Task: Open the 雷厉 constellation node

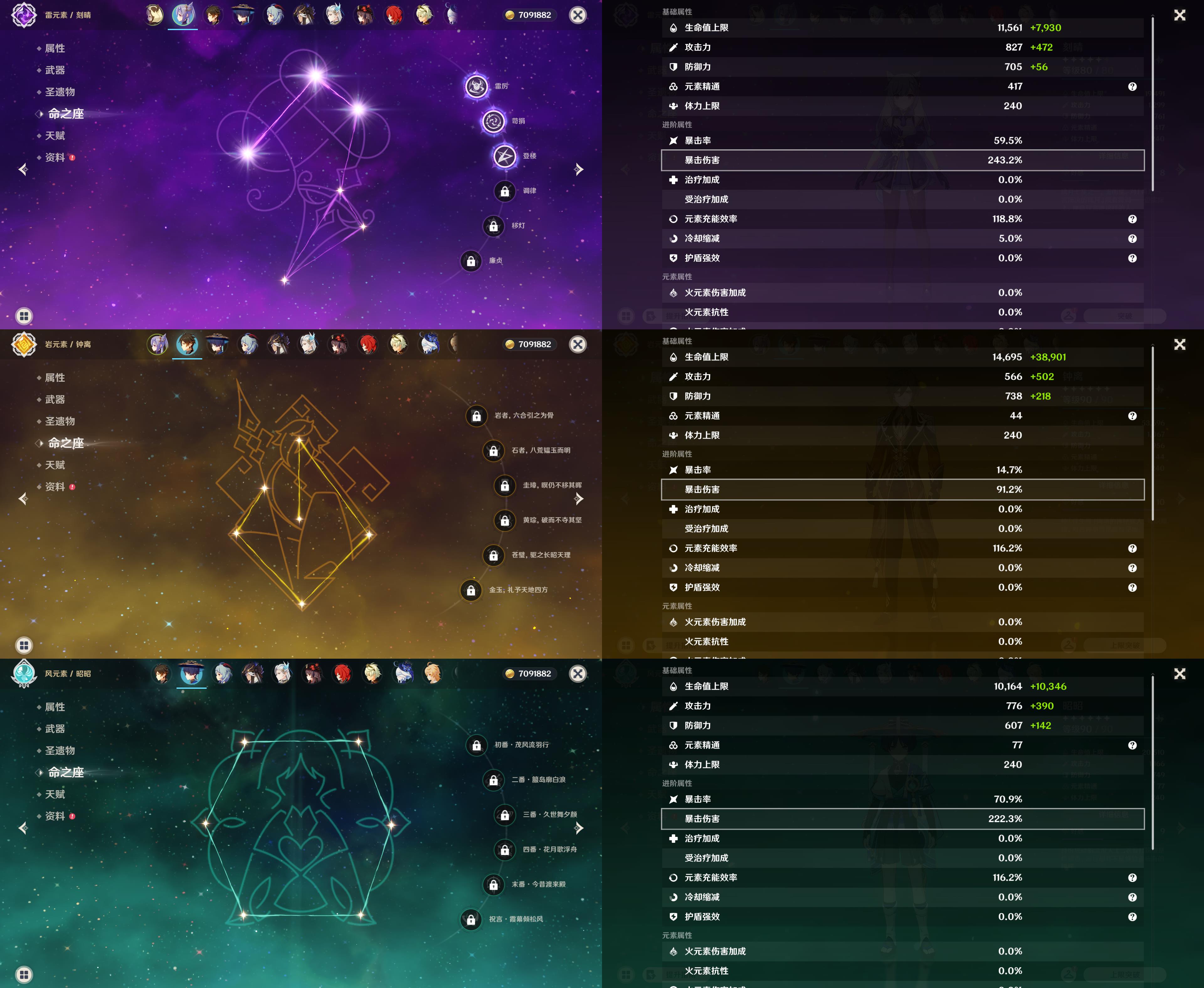Action: pos(476,87)
